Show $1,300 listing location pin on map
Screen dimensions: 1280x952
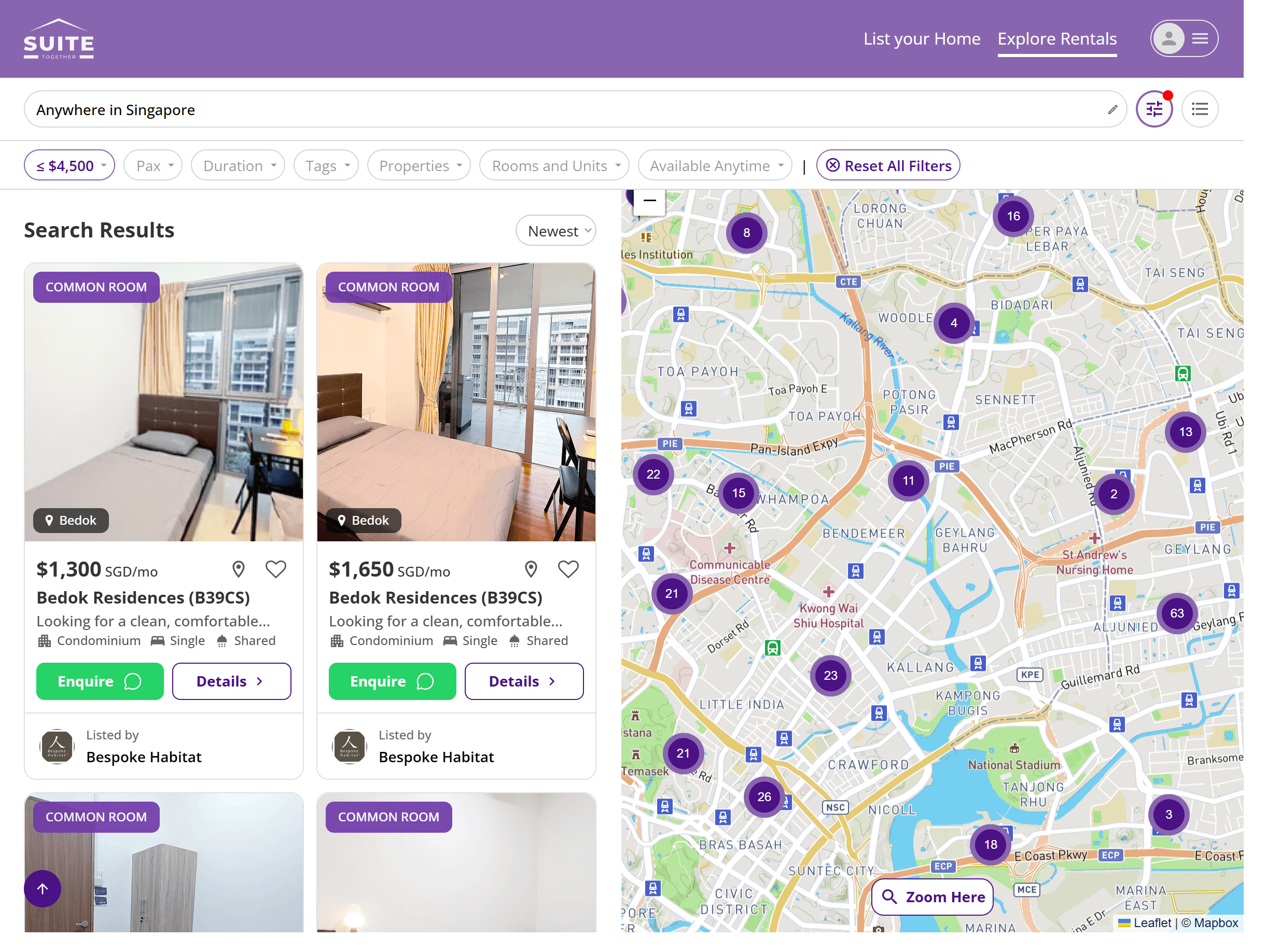pos(238,569)
